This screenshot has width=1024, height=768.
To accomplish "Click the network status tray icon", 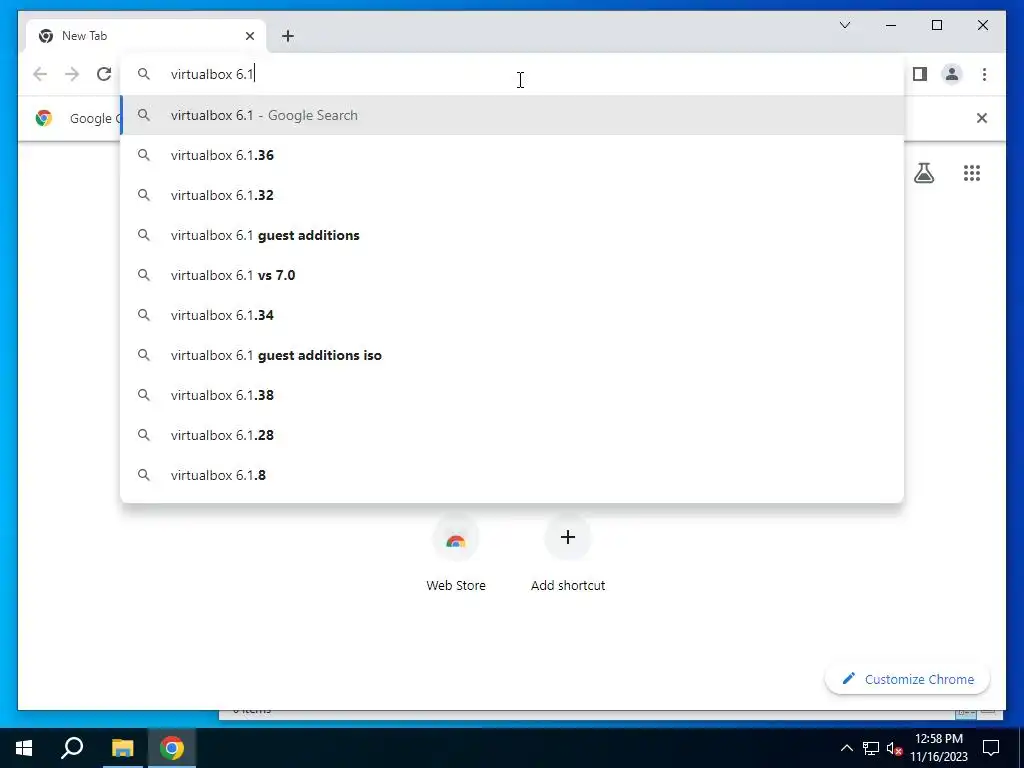I will [x=871, y=748].
